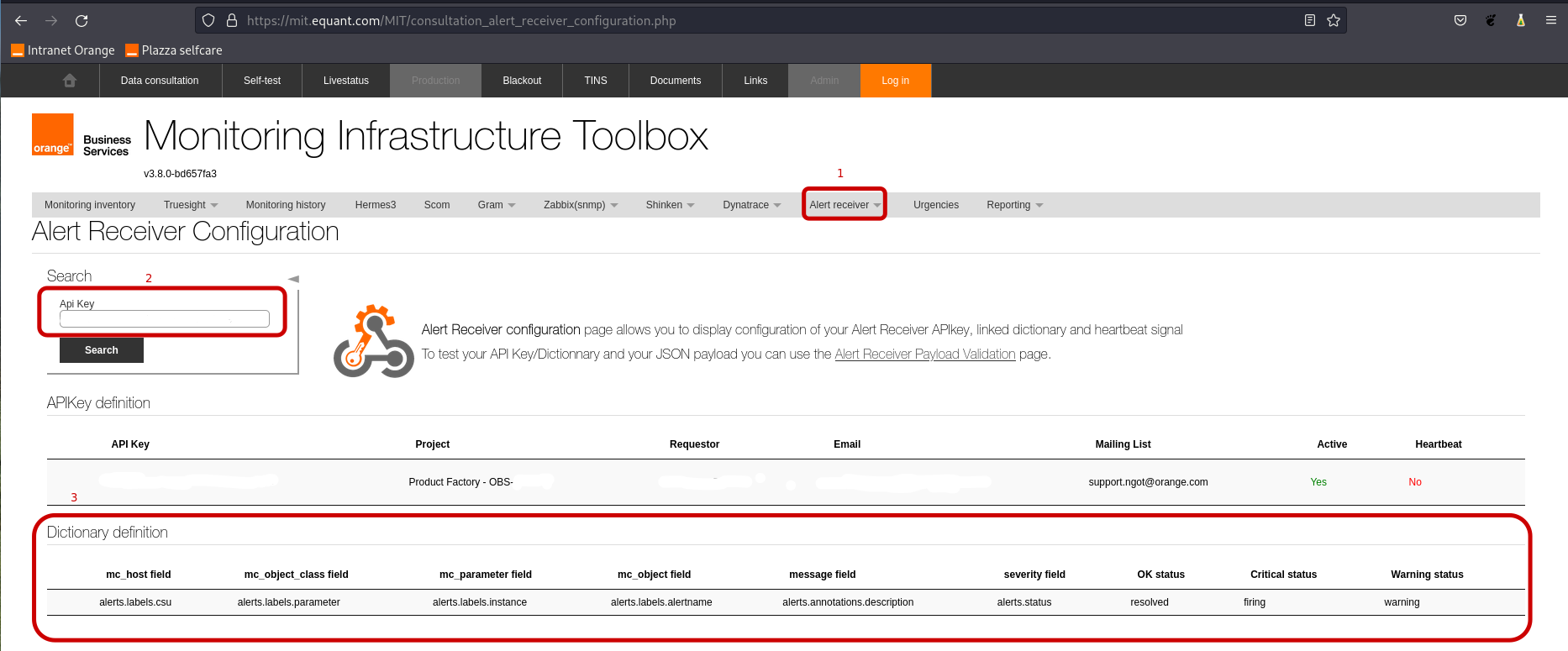Open the browser hamburger menu
Viewport: 1568px width, 651px height.
pyautogui.click(x=1551, y=20)
